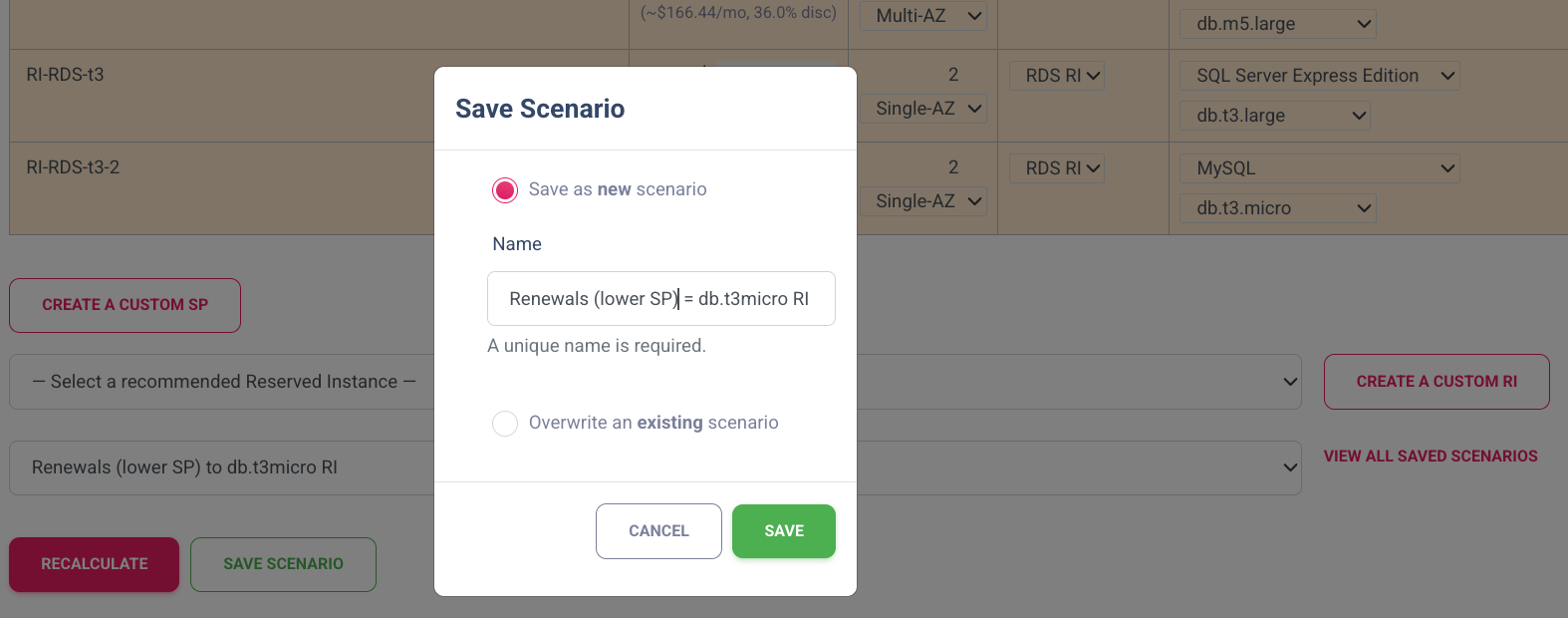
Task: Open the db.m5.large instance type dropdown
Action: pos(1276,23)
